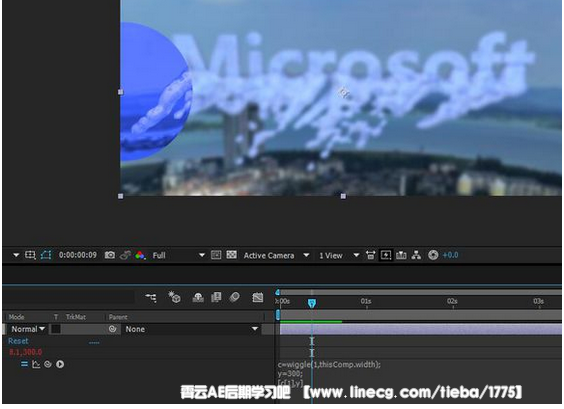The width and height of the screenshot is (564, 409).
Task: Adjust the +0.0 exposure value
Action: 450,255
